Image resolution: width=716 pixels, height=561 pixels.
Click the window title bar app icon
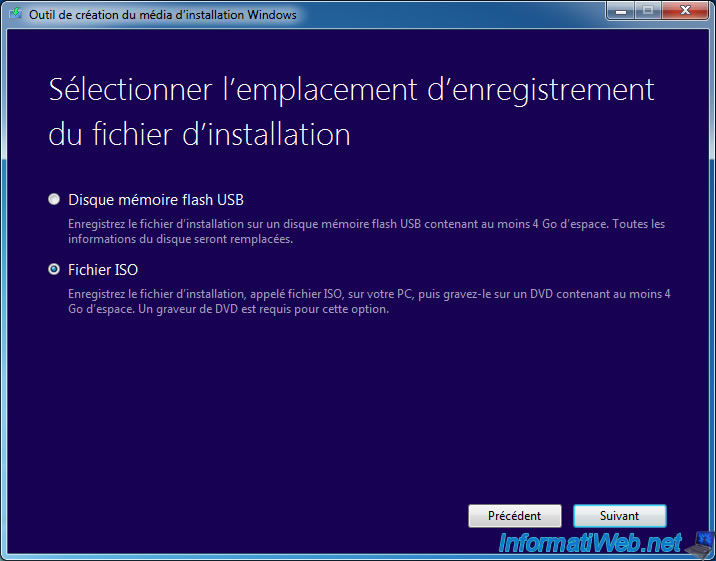[15, 13]
